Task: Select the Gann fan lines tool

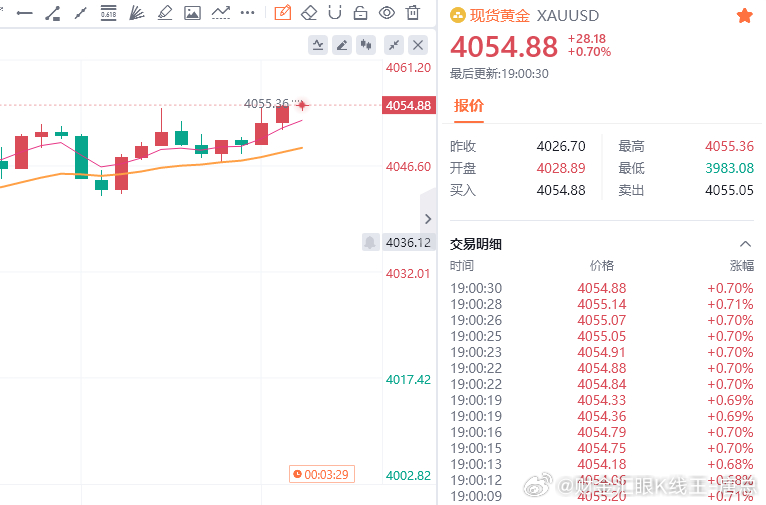Action: click(136, 13)
